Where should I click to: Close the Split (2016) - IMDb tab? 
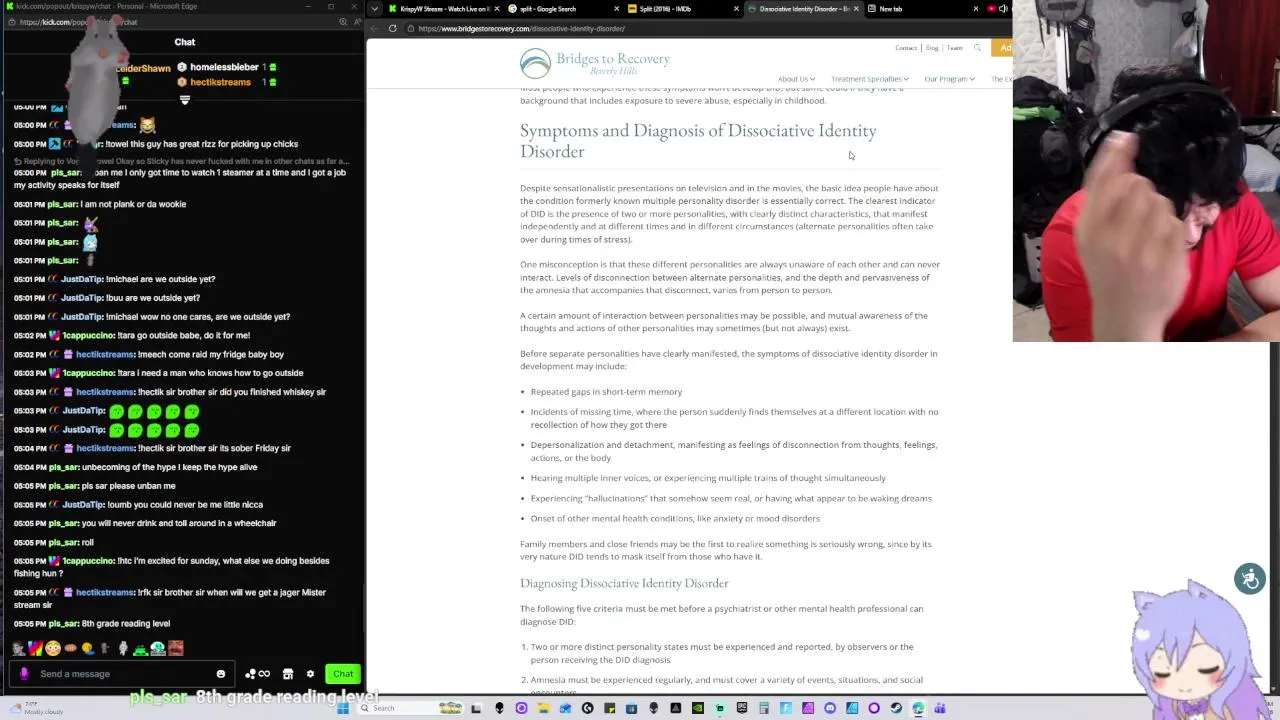737,9
